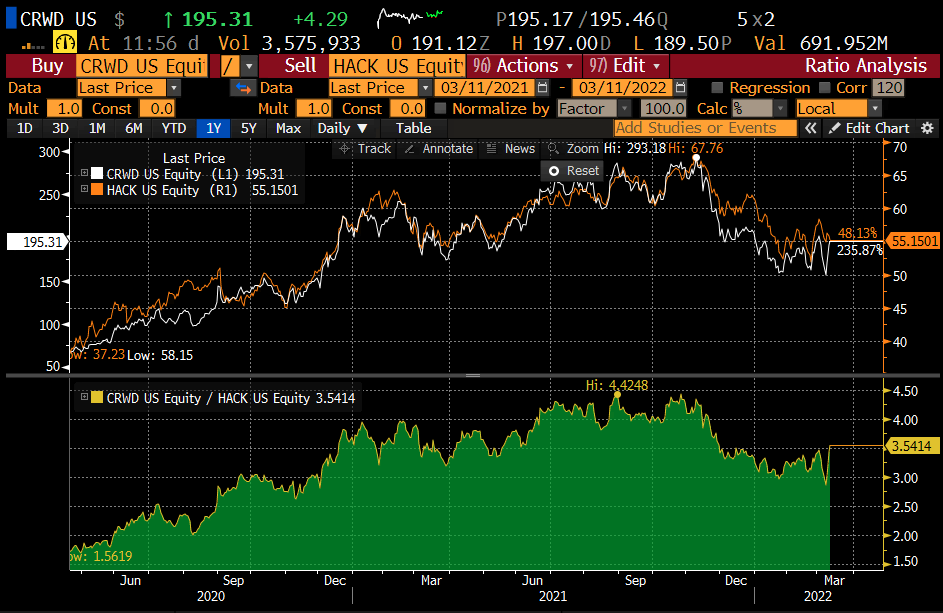The width and height of the screenshot is (943, 613).
Task: Click the orange gauge icon beside At
Action: coord(64,43)
